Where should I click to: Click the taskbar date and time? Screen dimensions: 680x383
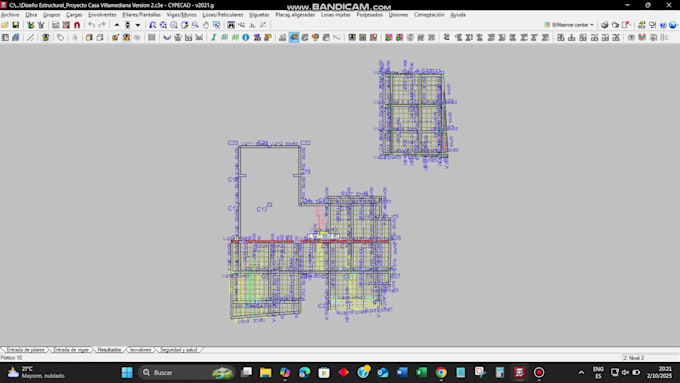pyautogui.click(x=659, y=373)
